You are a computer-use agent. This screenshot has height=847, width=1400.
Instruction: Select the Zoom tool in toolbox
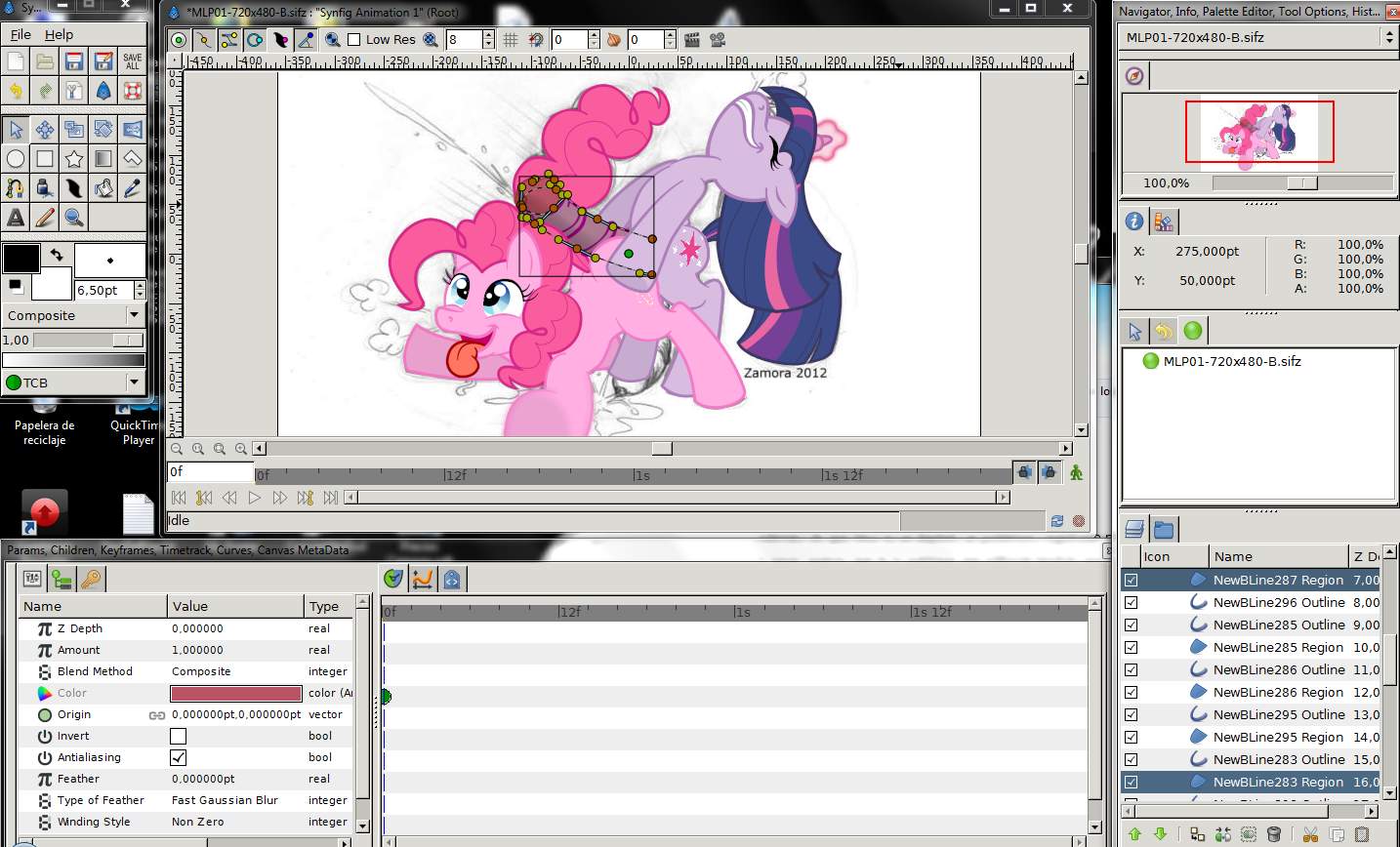74,218
